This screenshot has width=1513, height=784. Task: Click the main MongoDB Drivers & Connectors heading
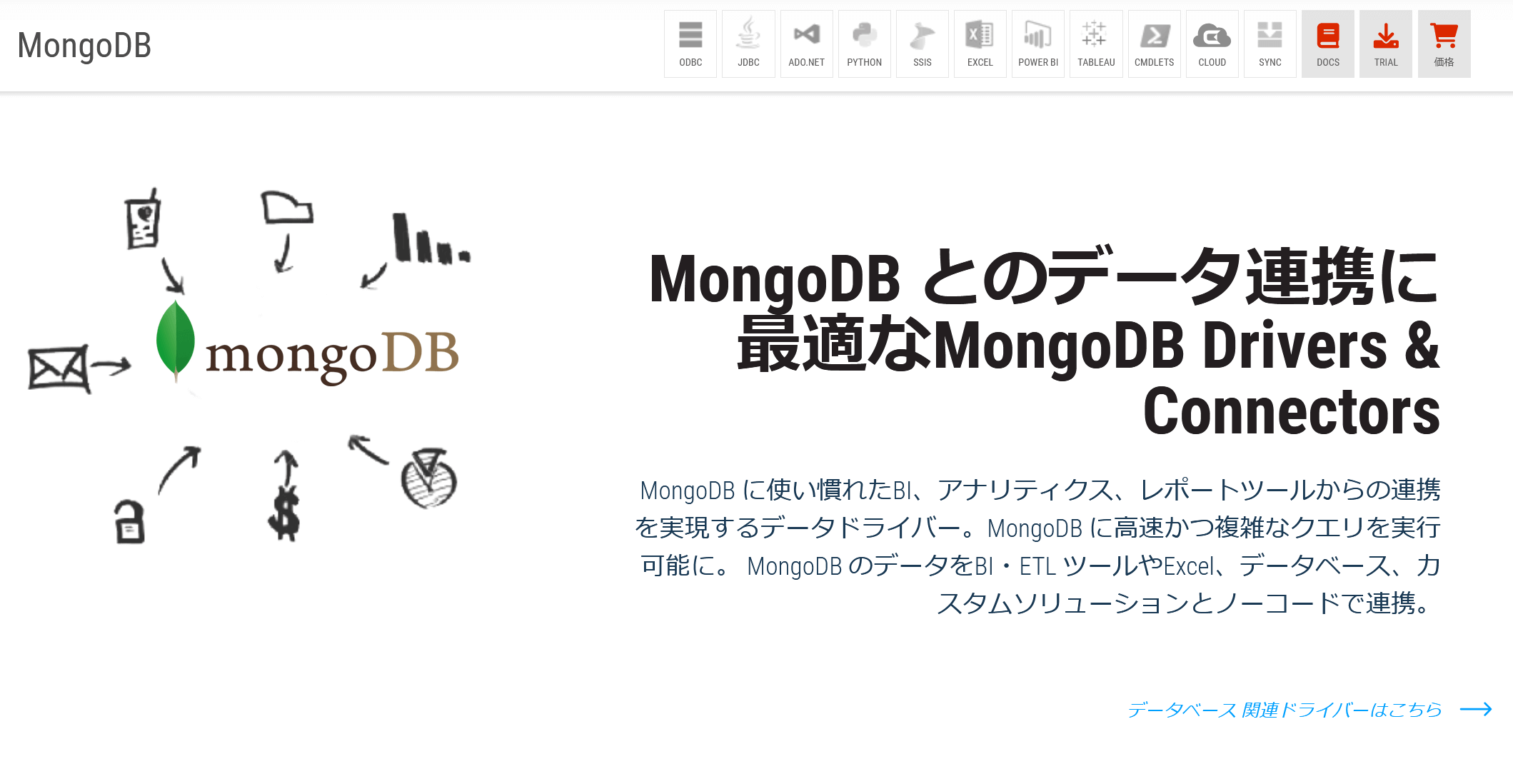click(1044, 344)
